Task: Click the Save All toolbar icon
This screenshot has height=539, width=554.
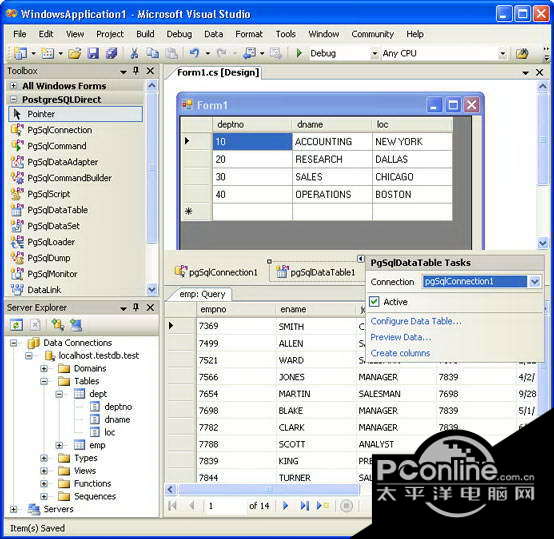Action: click(x=111, y=53)
